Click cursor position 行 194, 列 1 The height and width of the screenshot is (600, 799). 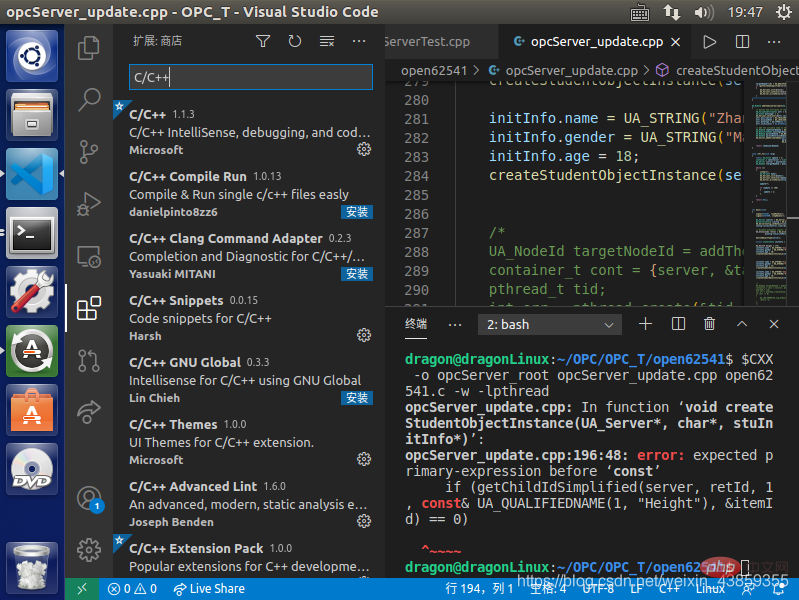pos(479,589)
